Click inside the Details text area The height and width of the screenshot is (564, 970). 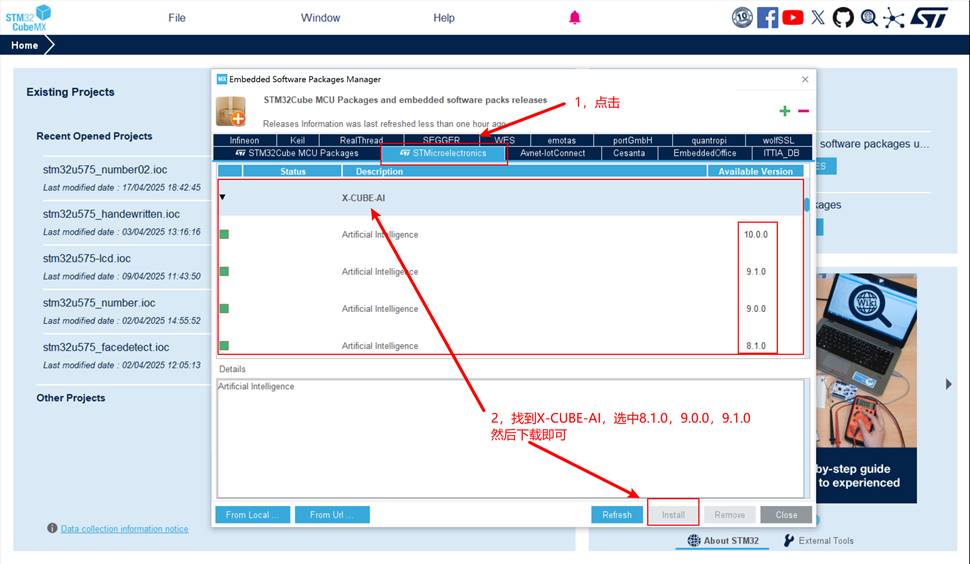click(511, 438)
